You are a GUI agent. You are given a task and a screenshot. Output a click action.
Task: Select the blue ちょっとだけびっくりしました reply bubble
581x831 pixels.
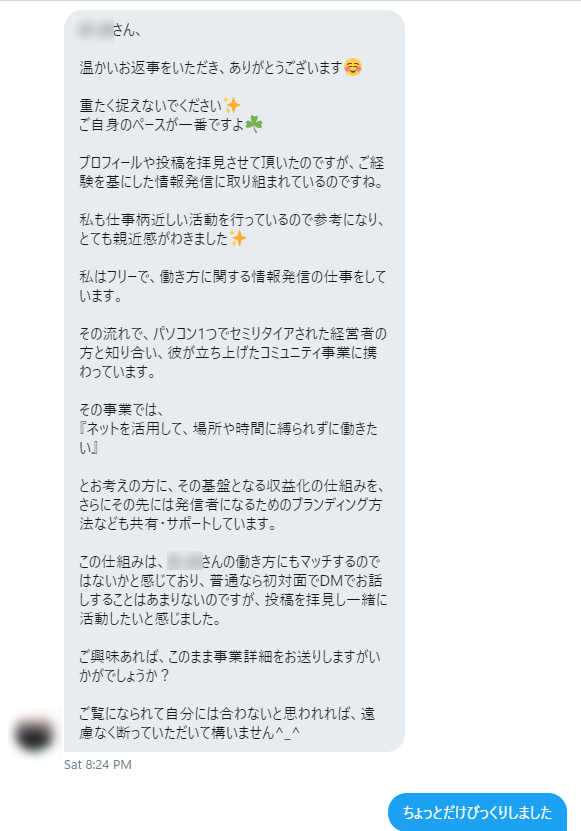tap(477, 812)
